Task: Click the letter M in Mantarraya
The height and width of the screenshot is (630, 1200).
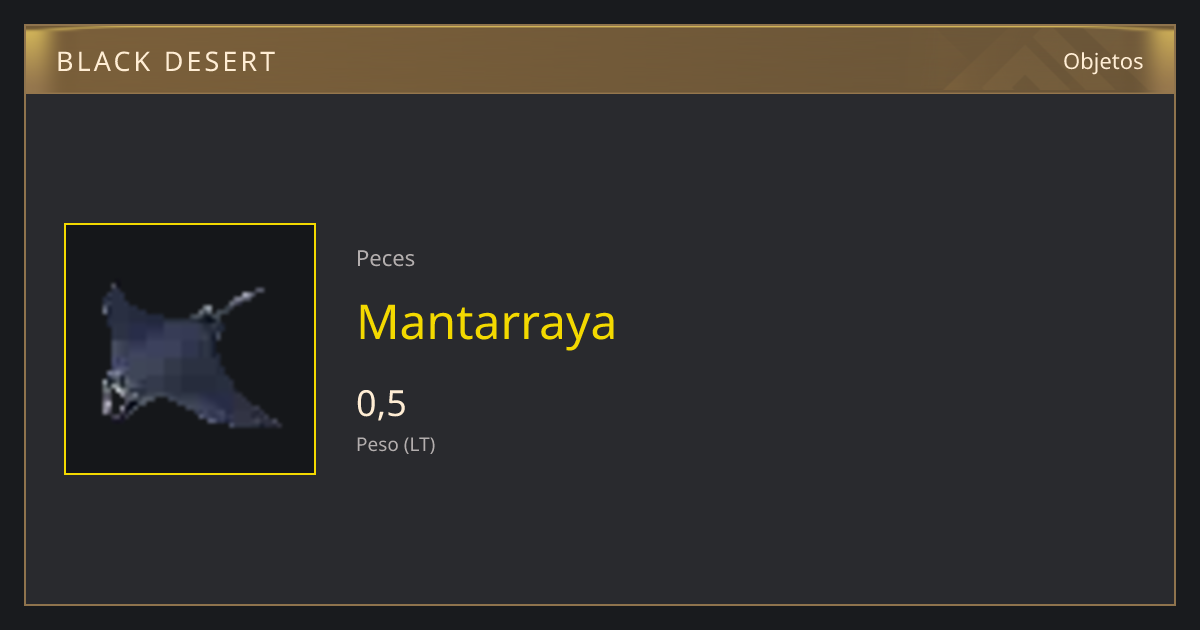Action: [376, 322]
